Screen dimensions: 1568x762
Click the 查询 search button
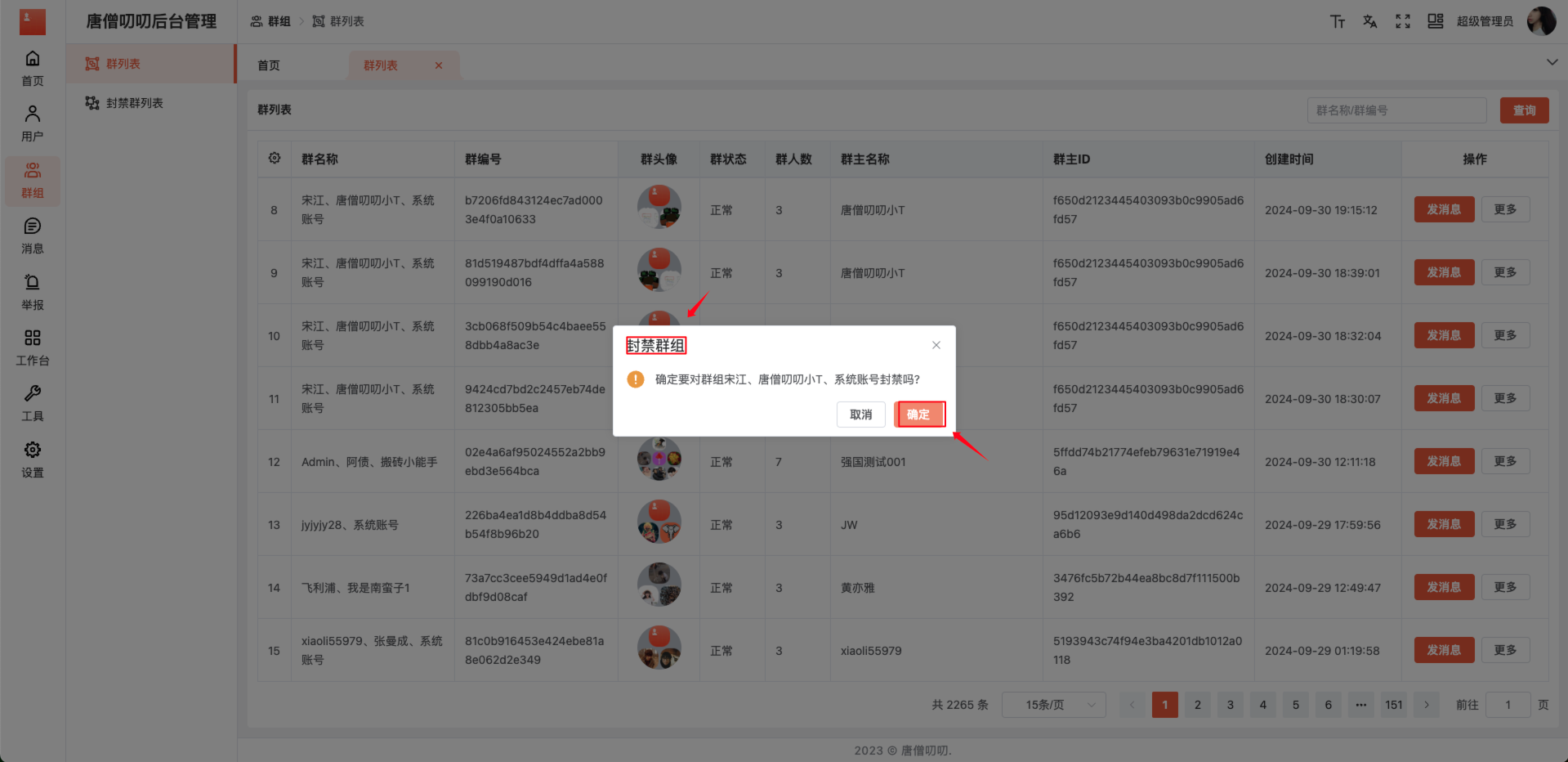point(1523,110)
